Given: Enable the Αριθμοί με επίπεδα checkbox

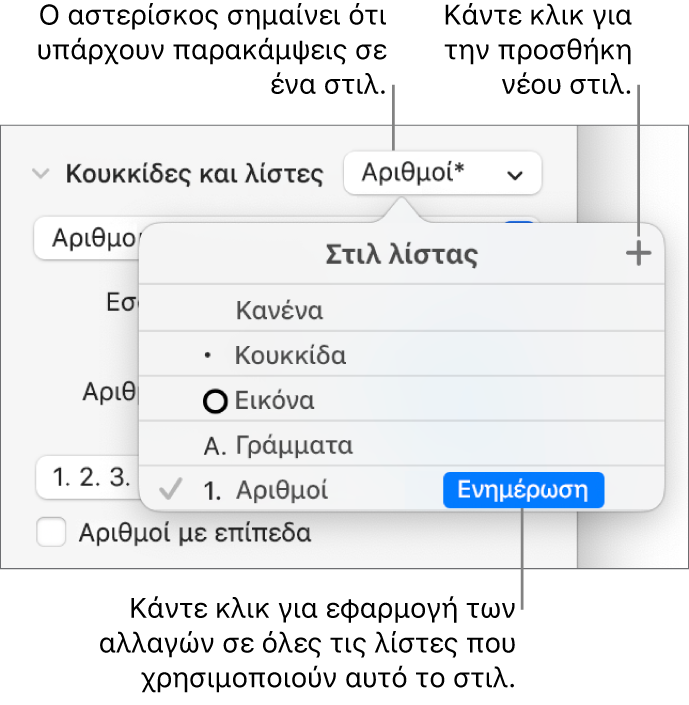Looking at the screenshot, I should [x=51, y=532].
